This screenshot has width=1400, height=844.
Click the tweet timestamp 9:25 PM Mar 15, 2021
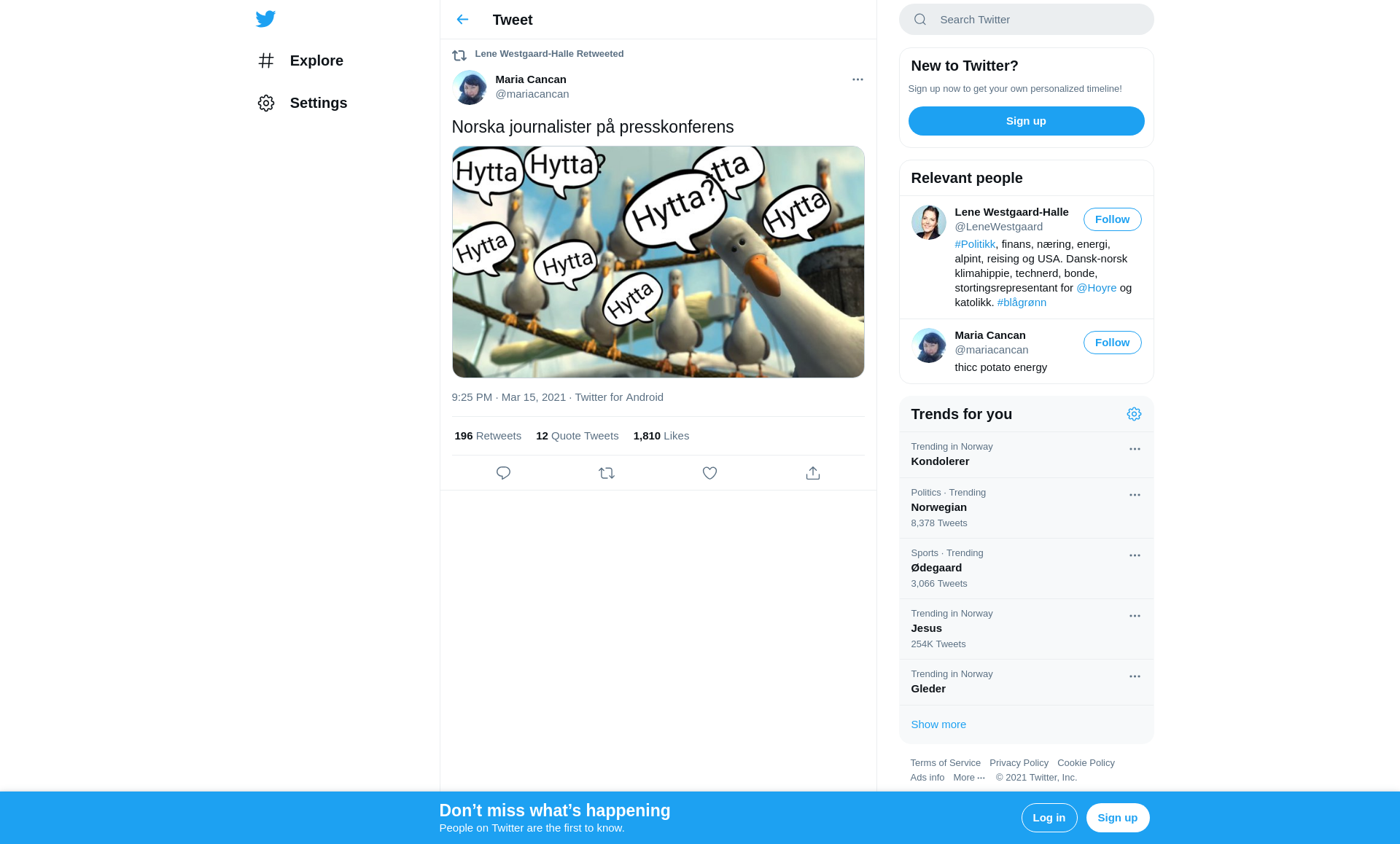point(508,397)
